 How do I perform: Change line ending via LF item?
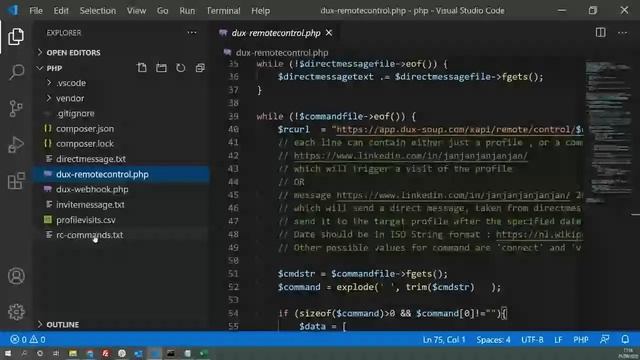[558, 340]
